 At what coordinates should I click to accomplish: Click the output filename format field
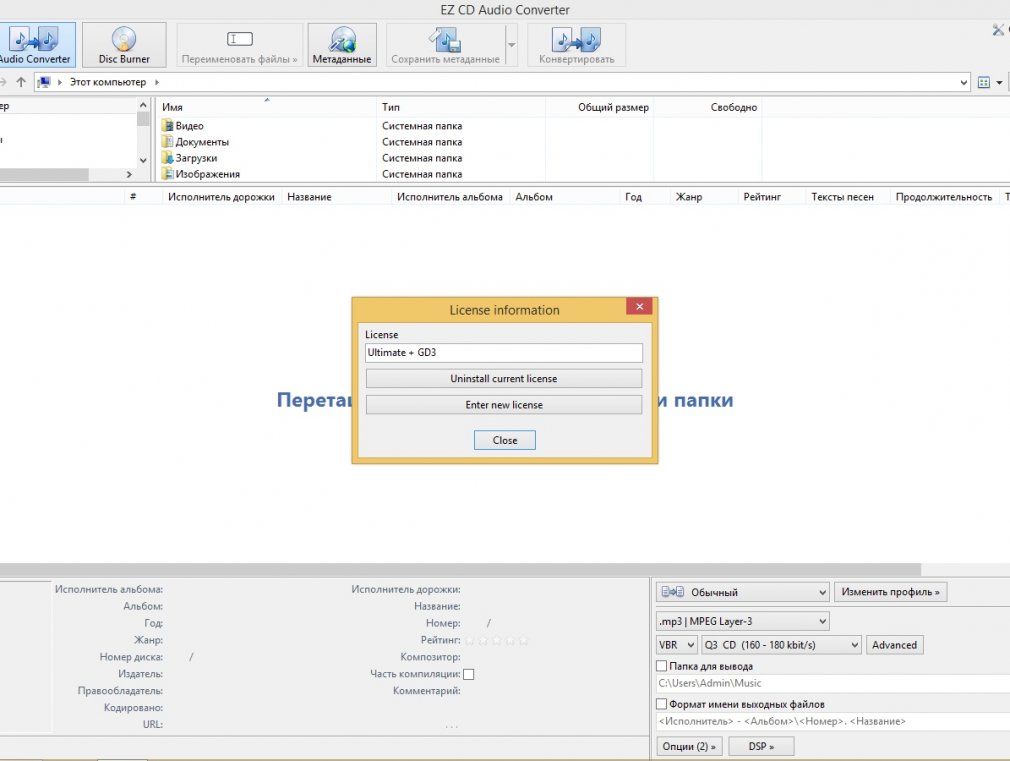(x=833, y=721)
